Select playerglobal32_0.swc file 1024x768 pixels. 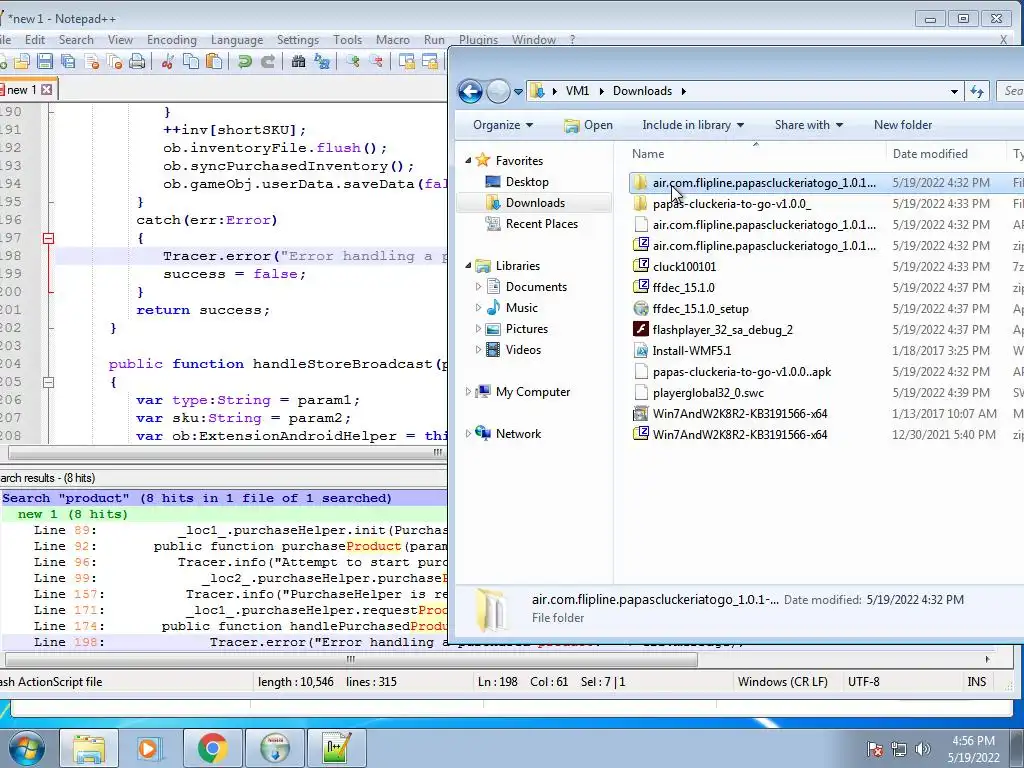pos(708,392)
